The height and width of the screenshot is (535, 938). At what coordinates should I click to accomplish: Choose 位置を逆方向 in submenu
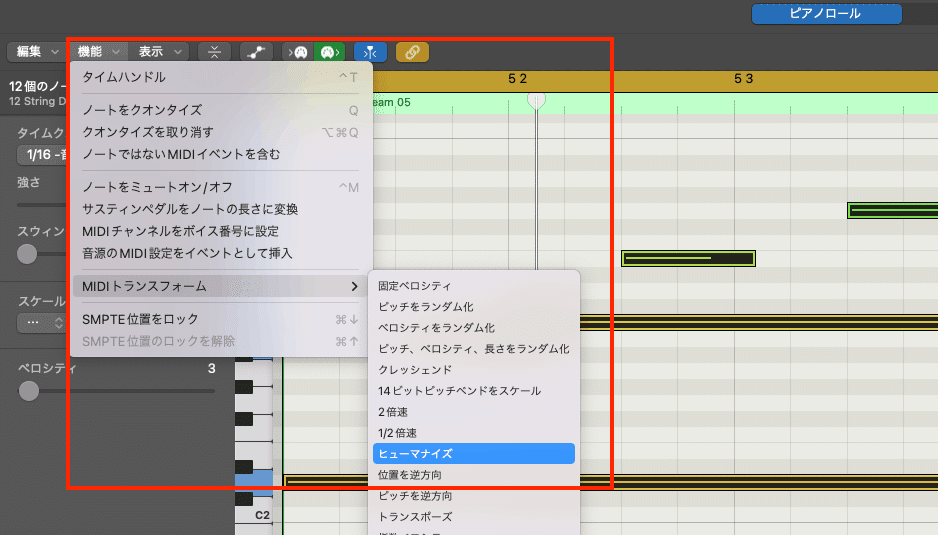474,475
